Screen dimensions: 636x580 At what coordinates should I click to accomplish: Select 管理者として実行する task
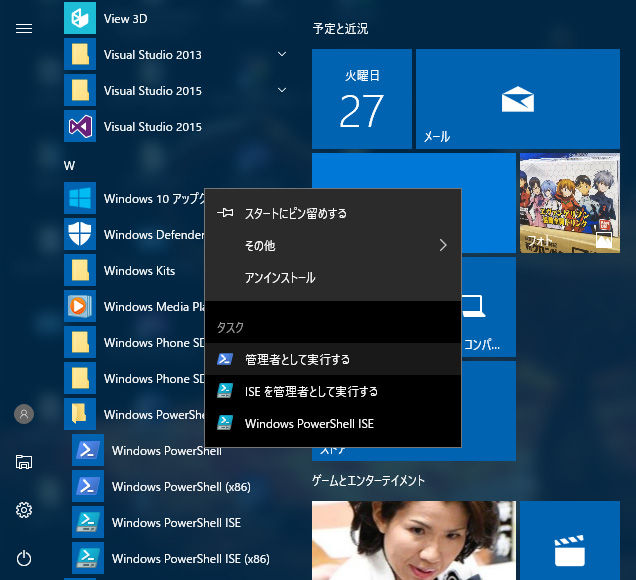[333, 359]
